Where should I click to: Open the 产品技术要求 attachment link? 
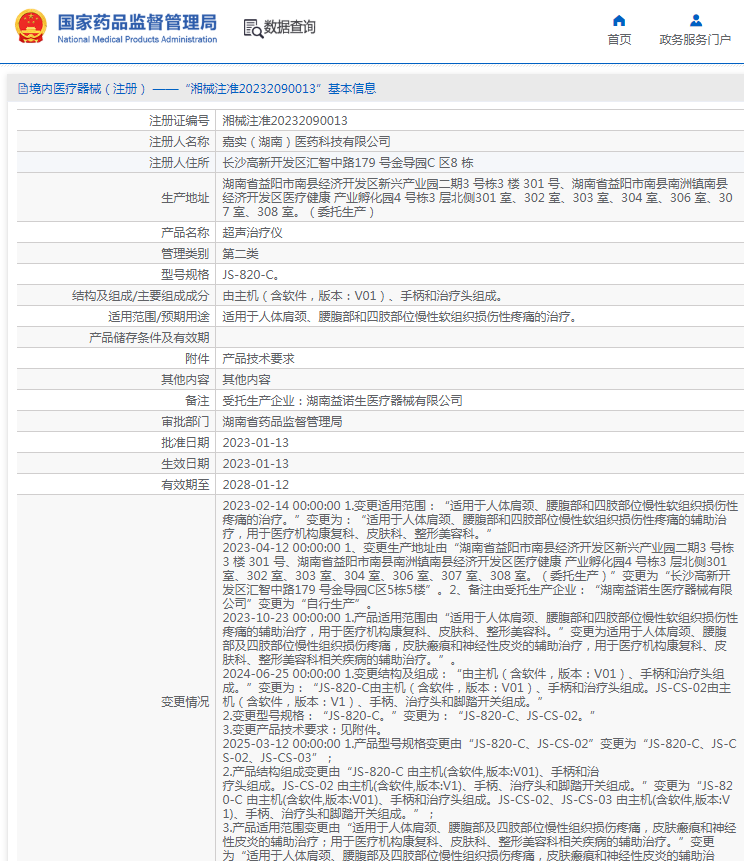[x=258, y=359]
